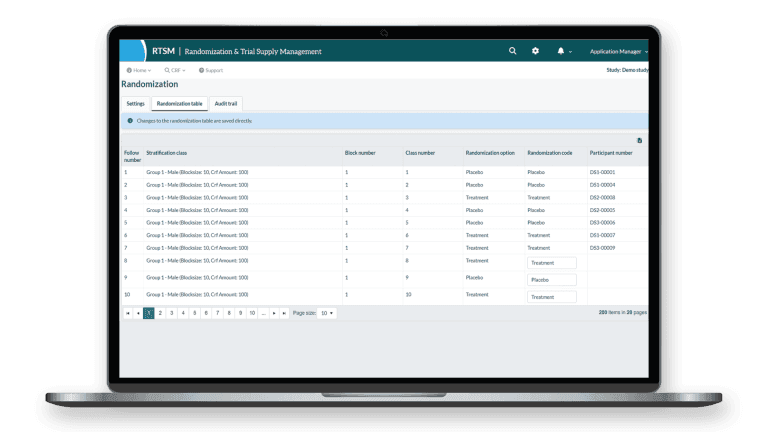Expand the Application Manager user menu
The height and width of the screenshot is (432, 768).
pos(618,51)
